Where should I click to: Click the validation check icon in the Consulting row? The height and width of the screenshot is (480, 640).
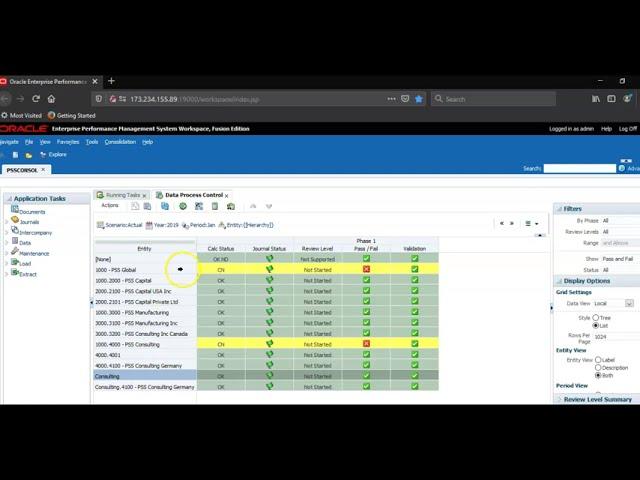pos(415,376)
